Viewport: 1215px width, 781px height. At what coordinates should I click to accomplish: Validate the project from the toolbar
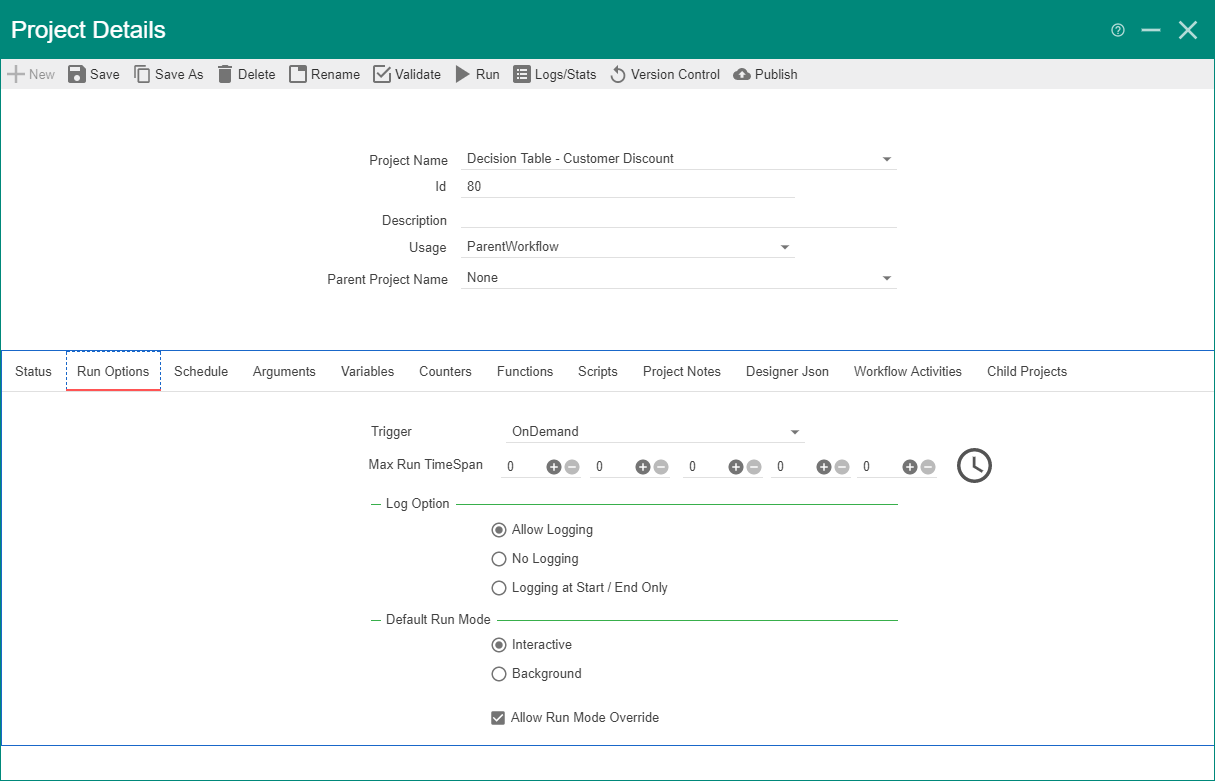click(x=407, y=74)
